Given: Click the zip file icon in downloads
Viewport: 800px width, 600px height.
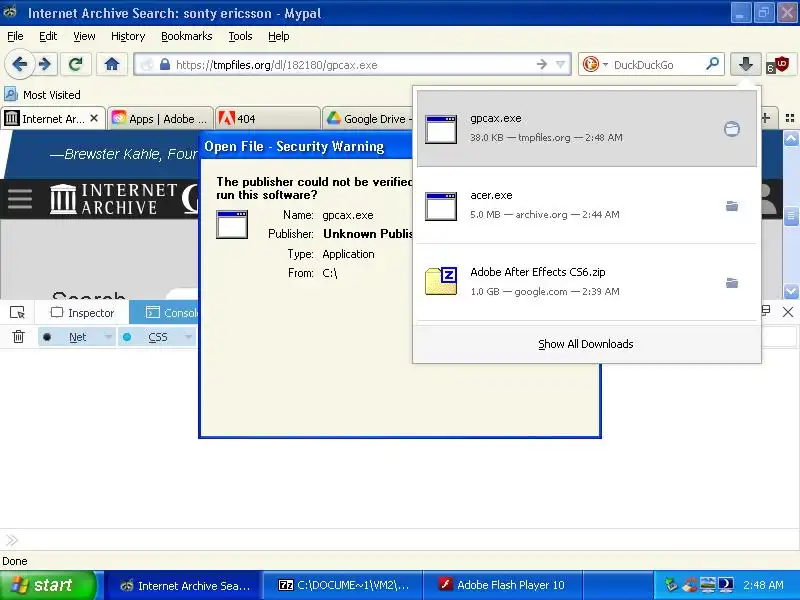Looking at the screenshot, I should 441,281.
